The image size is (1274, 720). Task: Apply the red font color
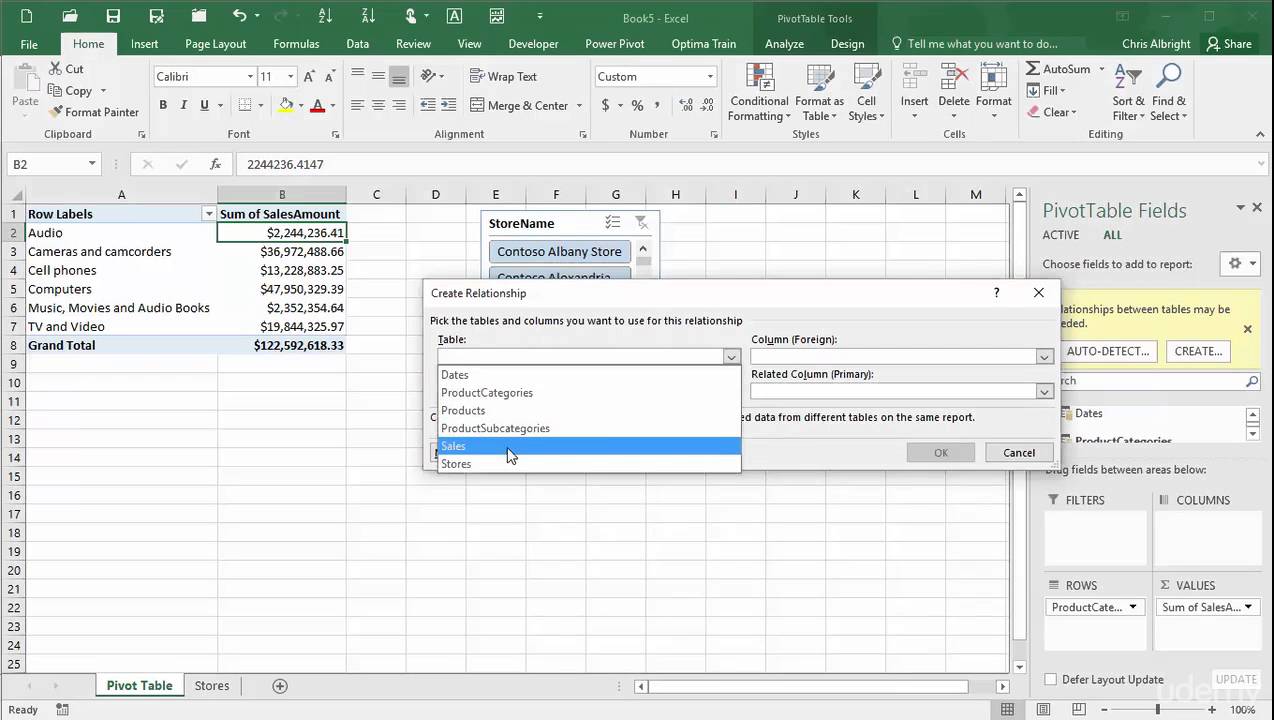(318, 105)
